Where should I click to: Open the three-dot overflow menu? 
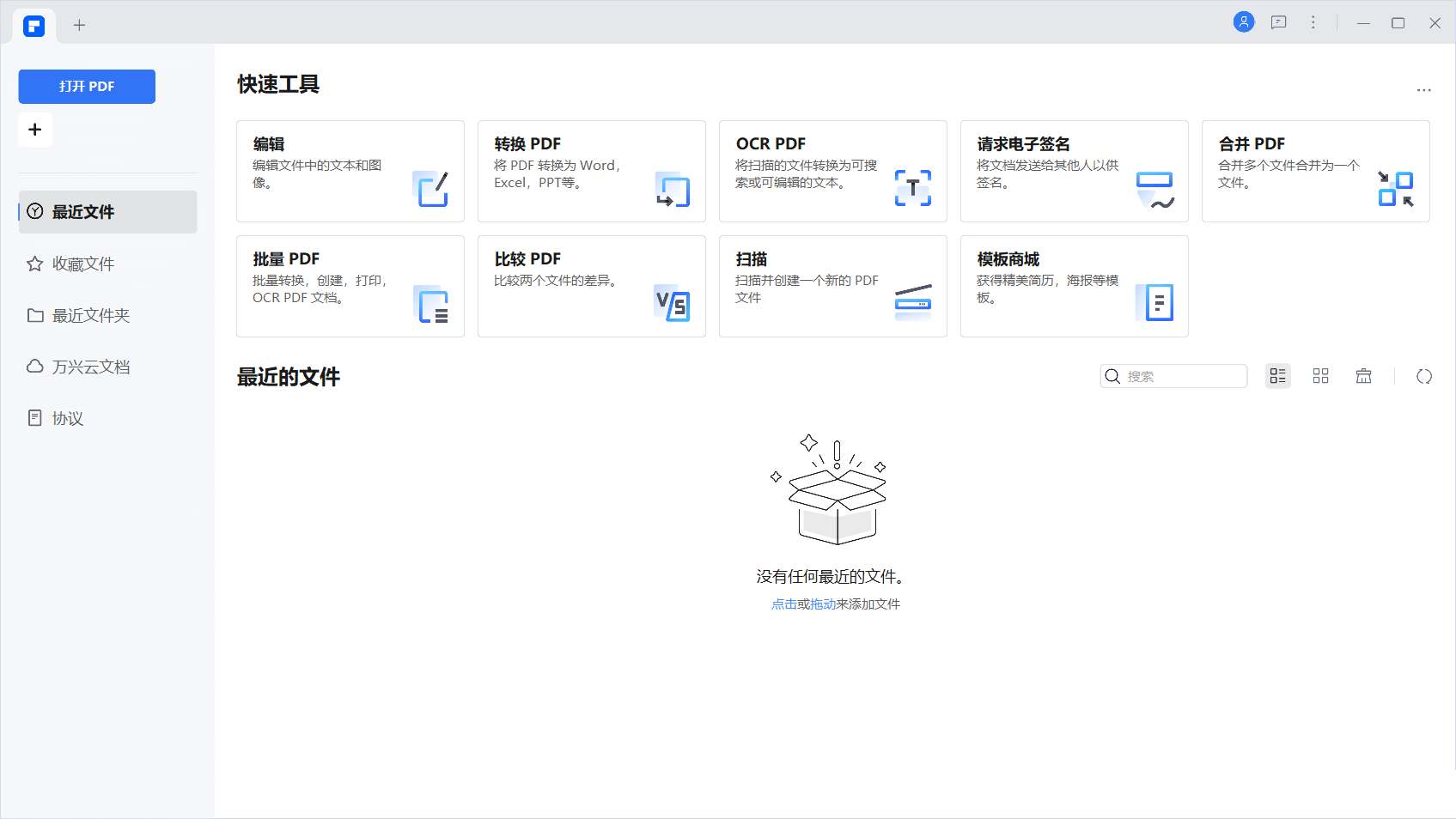point(1313,21)
